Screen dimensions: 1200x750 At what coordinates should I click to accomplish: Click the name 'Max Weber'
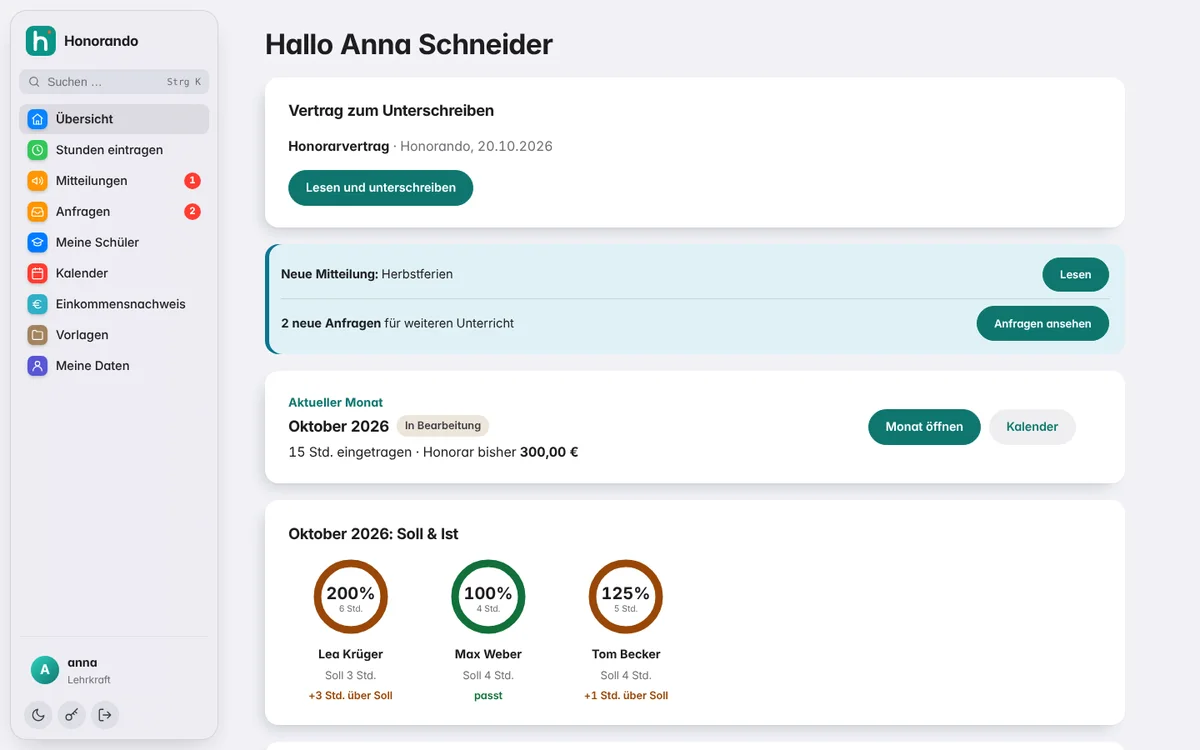pyautogui.click(x=488, y=655)
